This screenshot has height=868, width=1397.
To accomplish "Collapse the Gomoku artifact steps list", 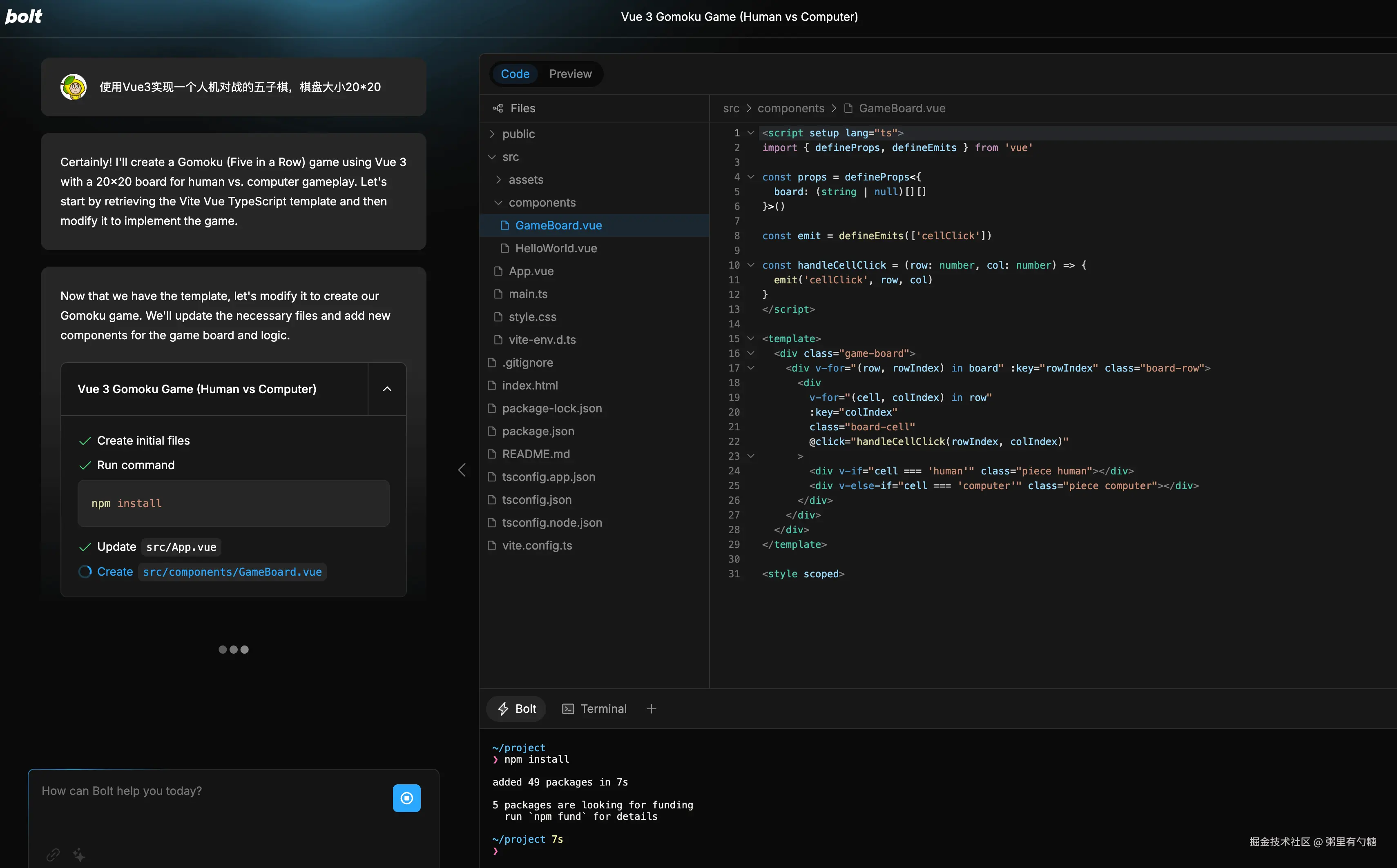I will pyautogui.click(x=387, y=389).
